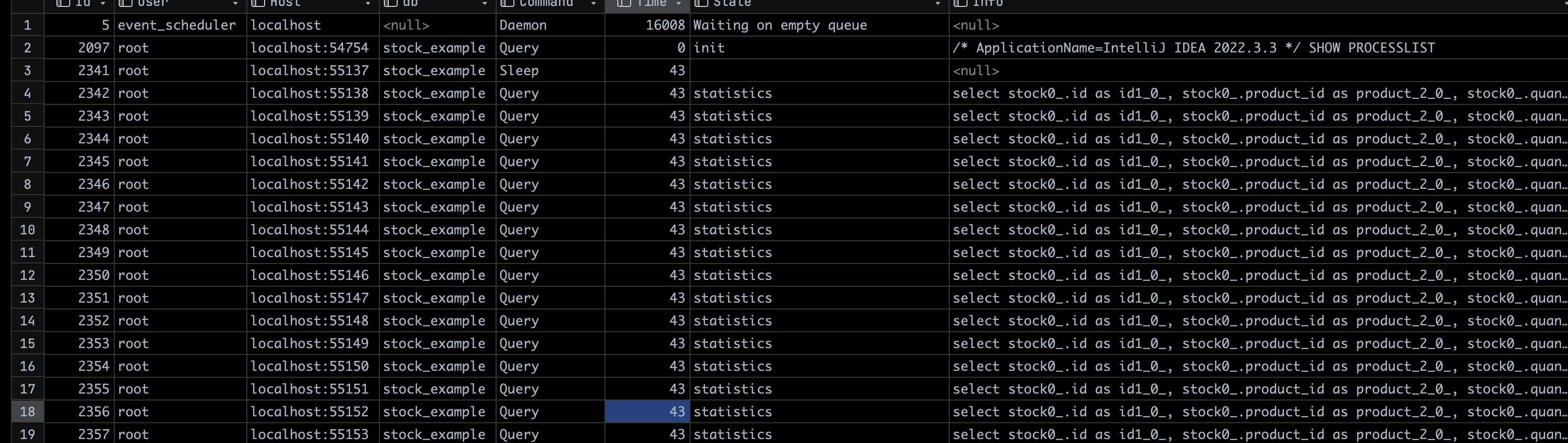Select row number 5 in the gutter

click(27, 116)
